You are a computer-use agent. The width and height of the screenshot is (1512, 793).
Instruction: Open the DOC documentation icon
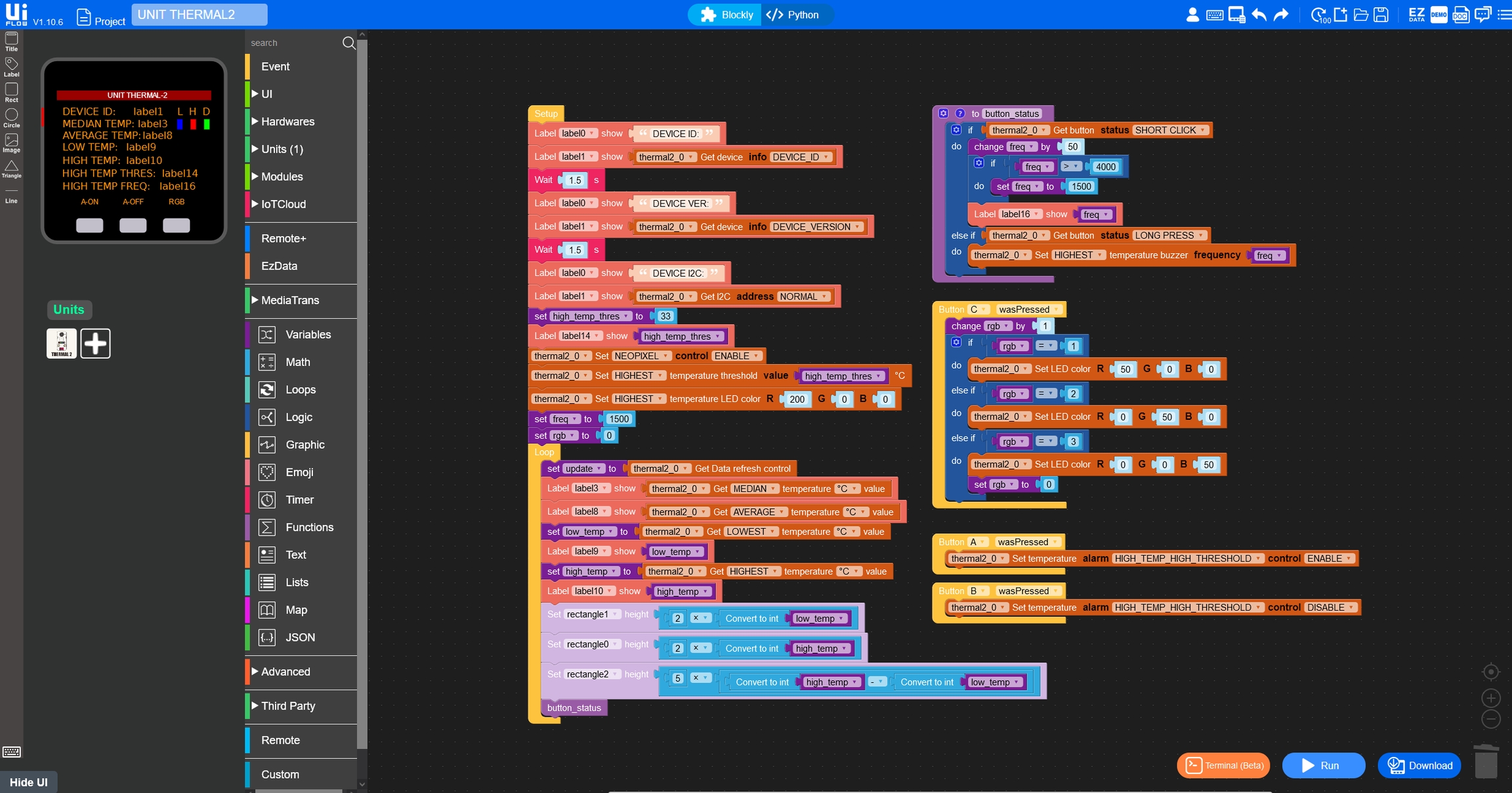(x=1460, y=14)
